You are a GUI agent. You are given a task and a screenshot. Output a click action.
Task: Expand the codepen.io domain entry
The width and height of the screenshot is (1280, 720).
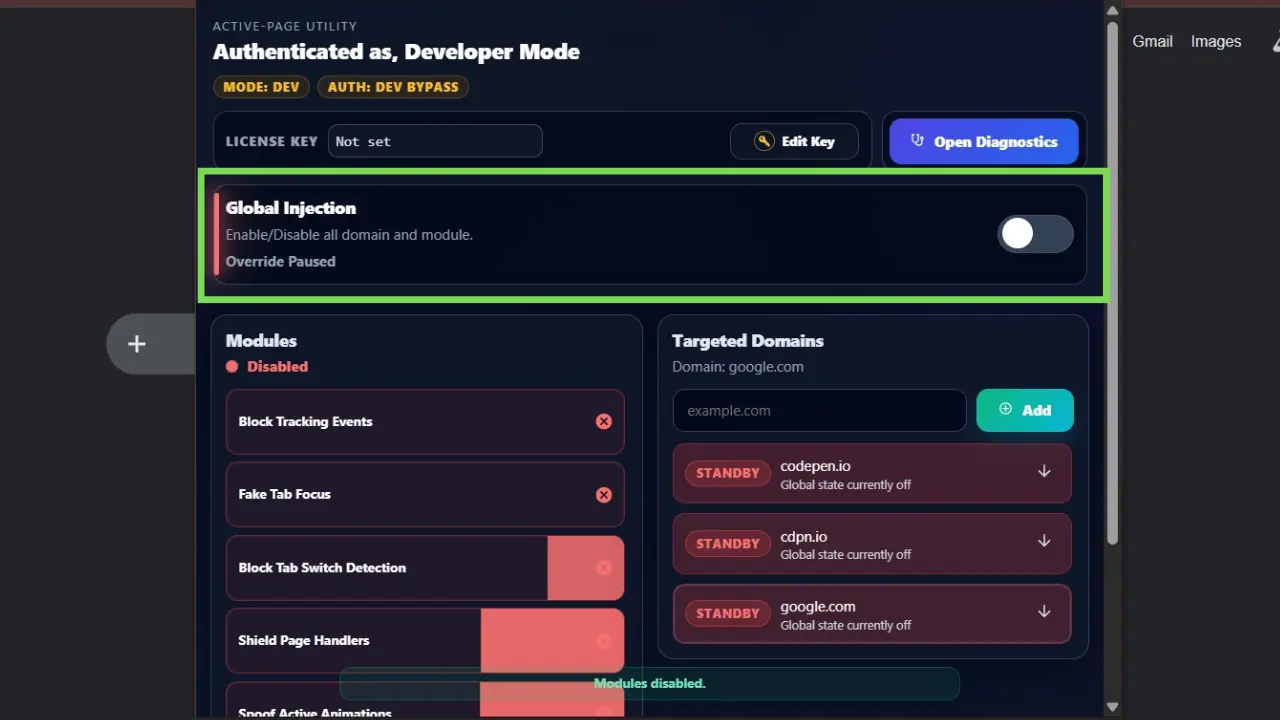(1044, 471)
